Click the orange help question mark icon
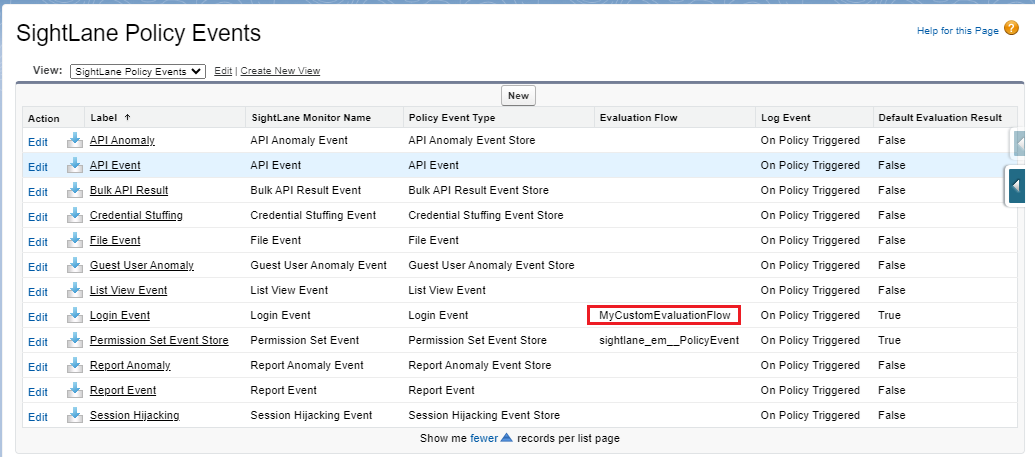 pos(1011,28)
